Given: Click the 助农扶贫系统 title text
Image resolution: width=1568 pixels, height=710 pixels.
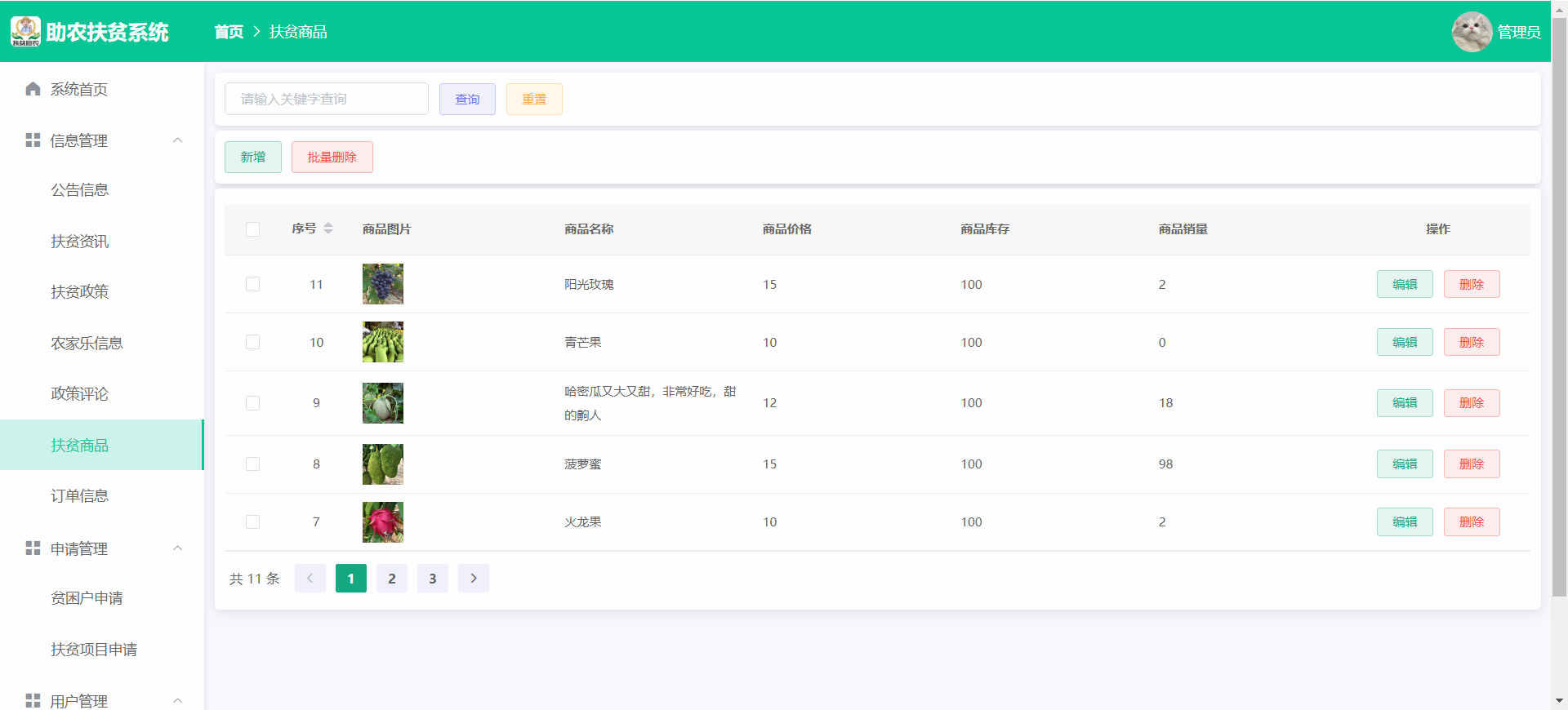Looking at the screenshot, I should pyautogui.click(x=108, y=32).
